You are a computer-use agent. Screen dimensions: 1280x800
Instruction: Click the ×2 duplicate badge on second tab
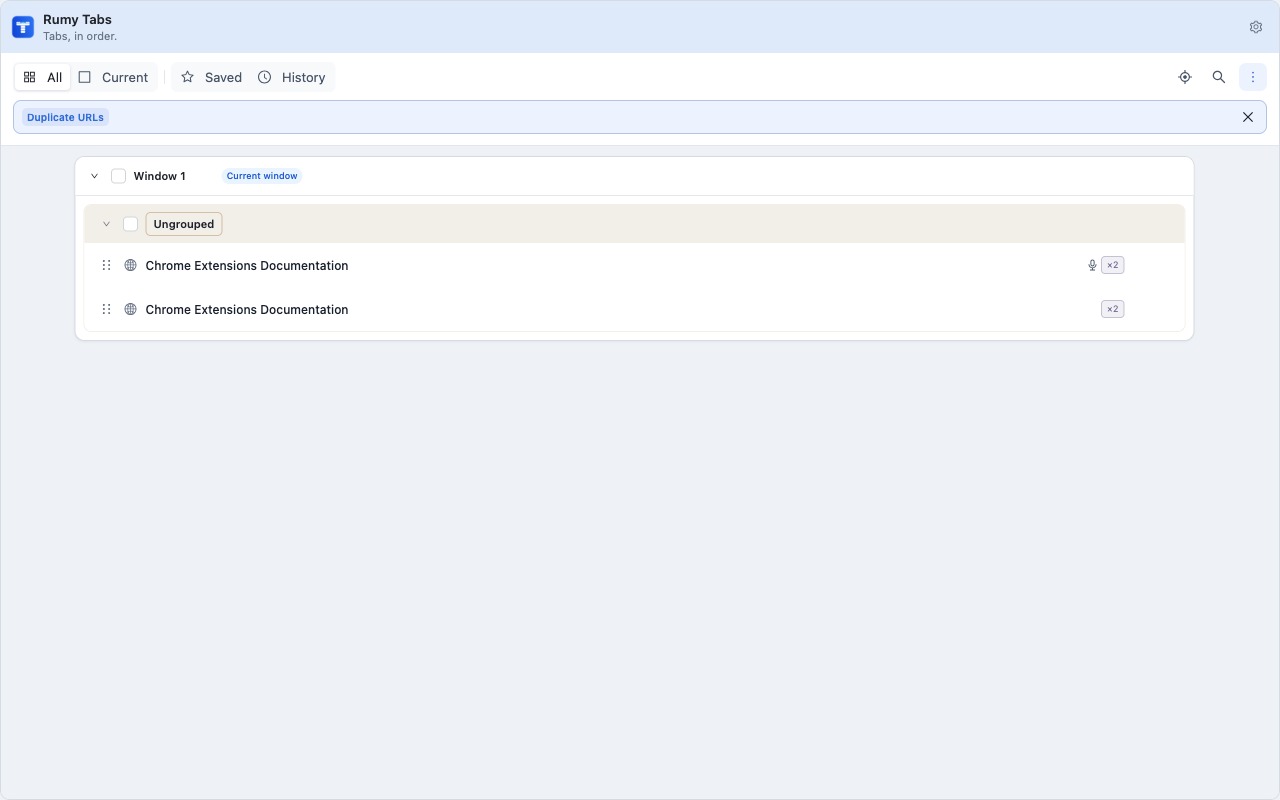tap(1112, 309)
